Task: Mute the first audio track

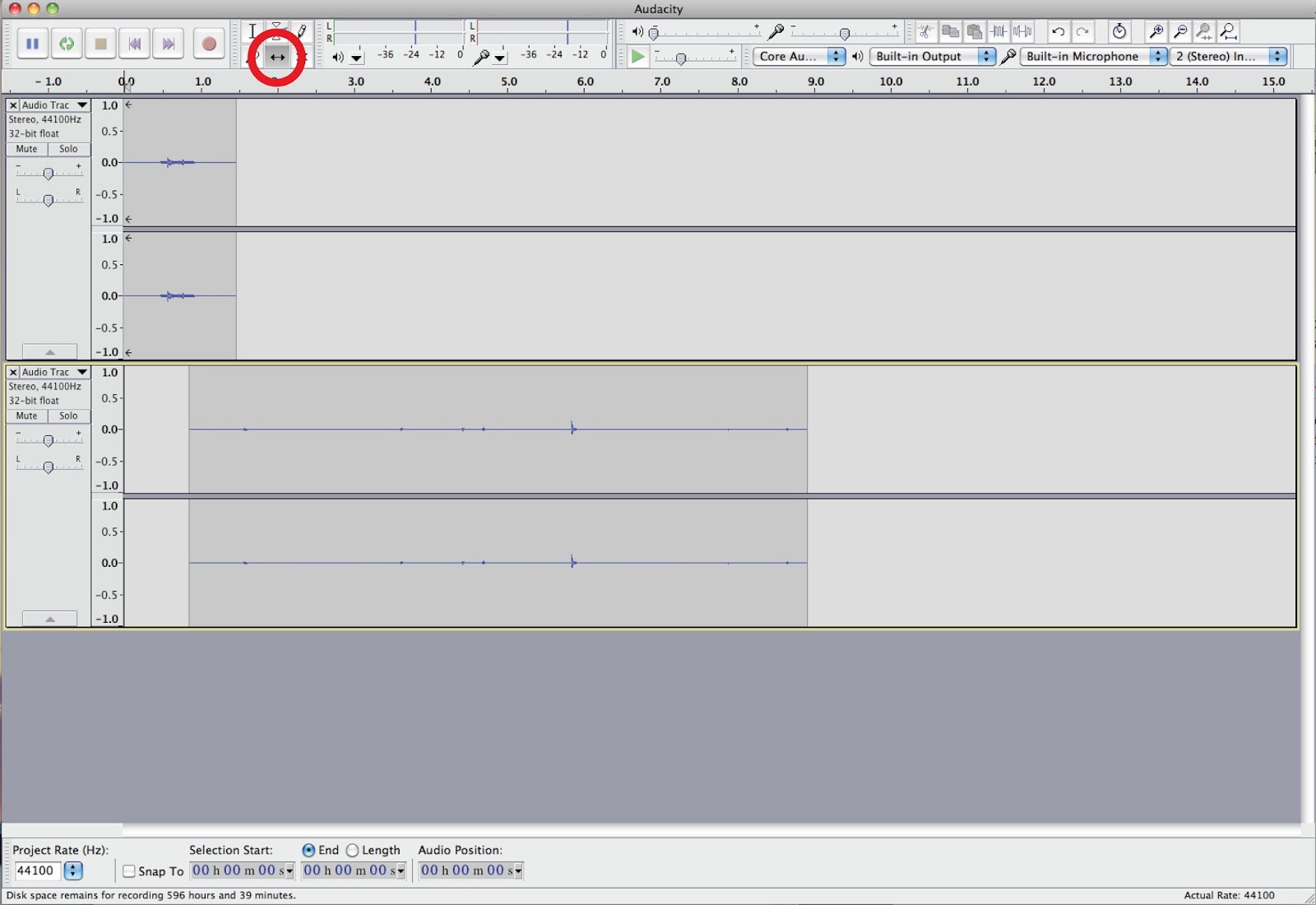Action: [x=26, y=149]
